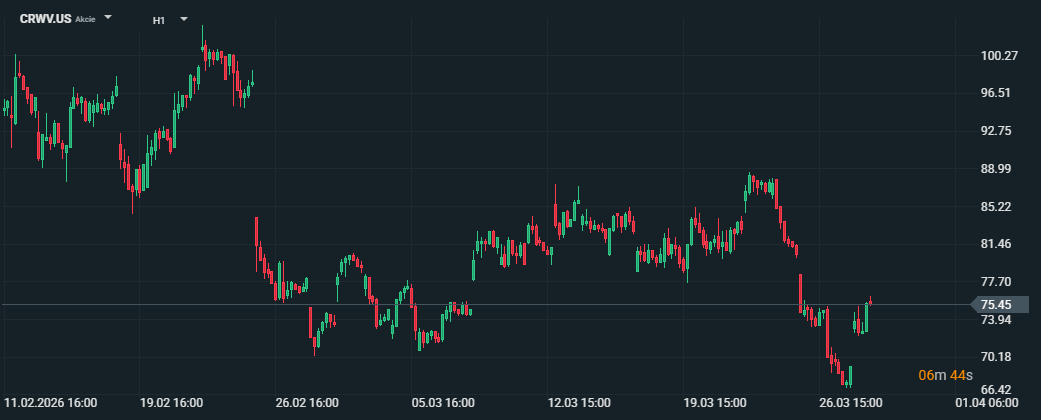Click the 06m 44s candle countdown timer
Image resolution: width=1041 pixels, height=420 pixels.
click(946, 375)
